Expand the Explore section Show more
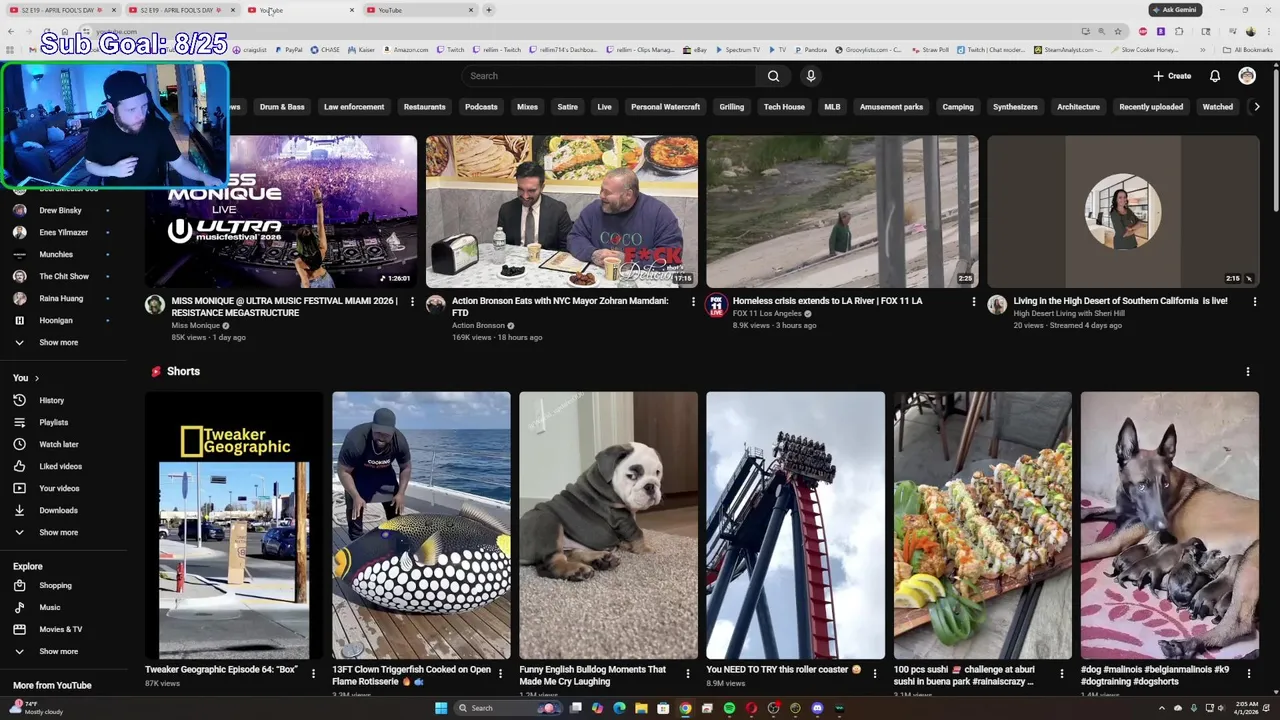Image resolution: width=1280 pixels, height=720 pixels. 60,651
